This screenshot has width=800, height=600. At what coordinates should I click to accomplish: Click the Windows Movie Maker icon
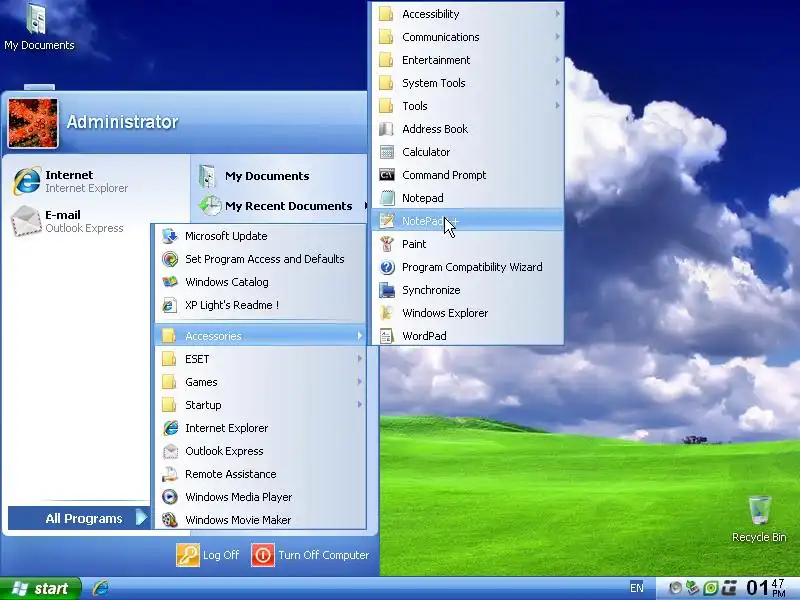169,520
